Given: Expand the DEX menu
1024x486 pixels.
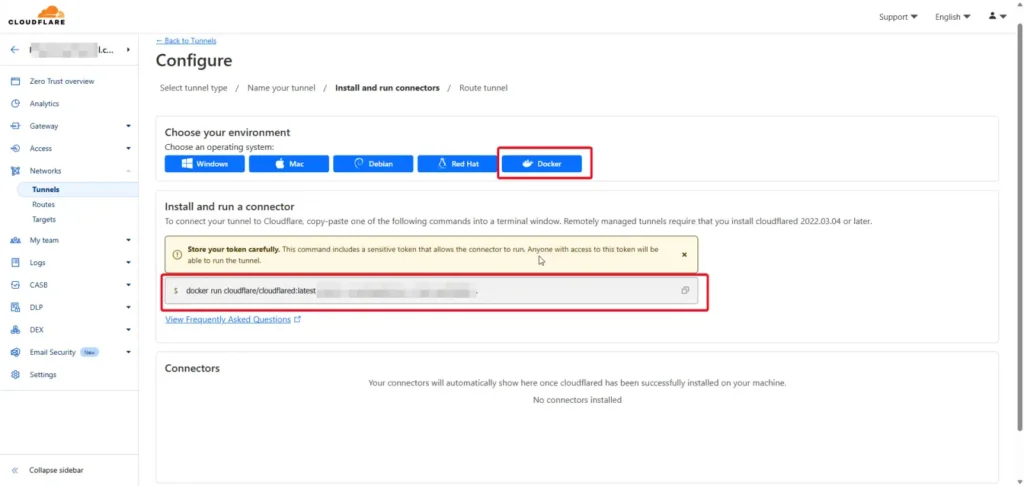Looking at the screenshot, I should pyautogui.click(x=128, y=330).
